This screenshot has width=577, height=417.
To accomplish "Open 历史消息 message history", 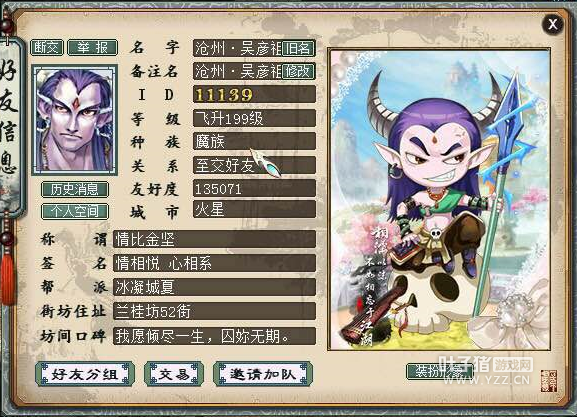I will click(75, 189).
